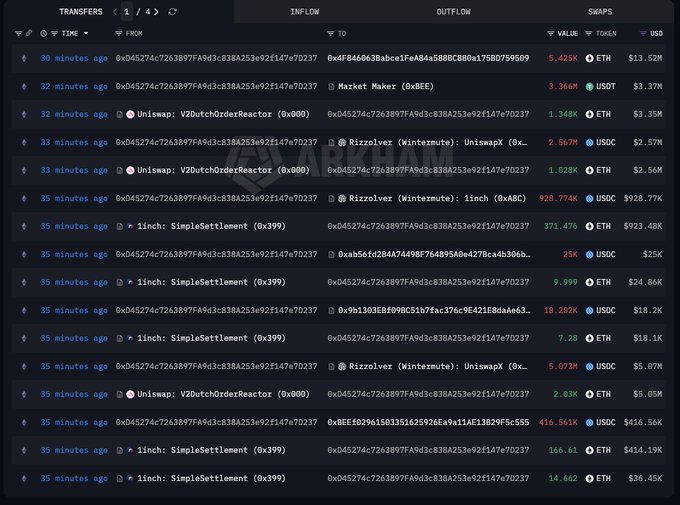Viewport: 680px width, 505px height.
Task: Click the 25K USDC value
Action: [x=570, y=254]
